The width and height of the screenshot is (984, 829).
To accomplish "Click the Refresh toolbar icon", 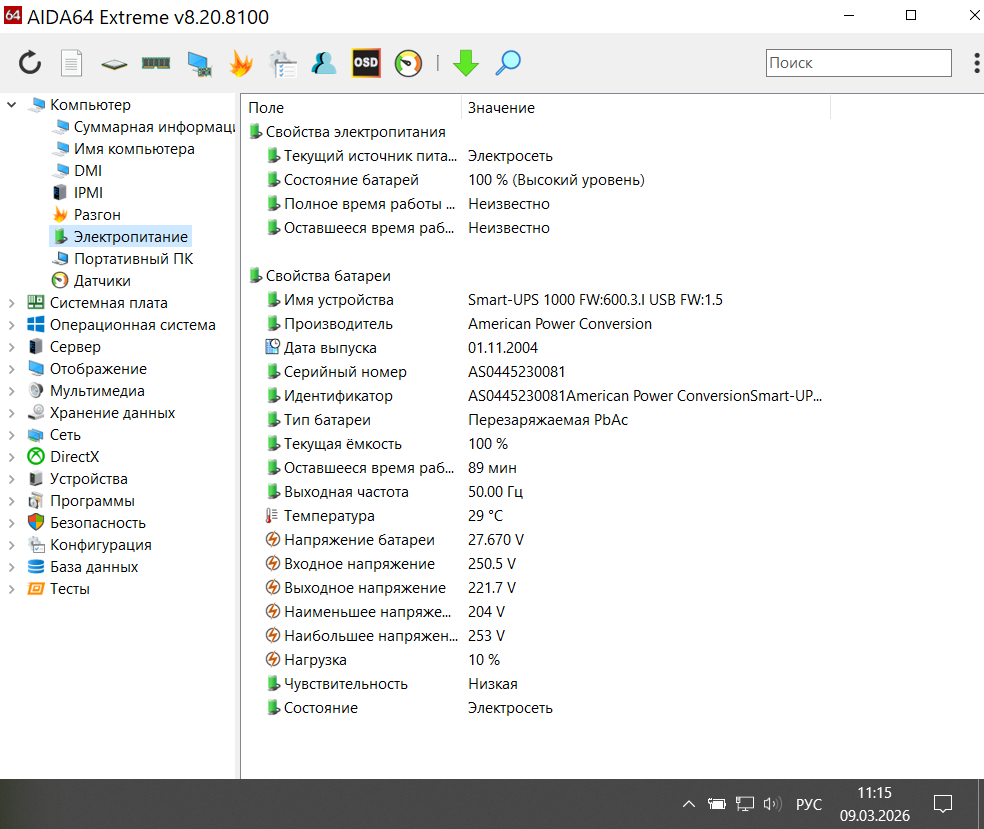I will pos(29,63).
